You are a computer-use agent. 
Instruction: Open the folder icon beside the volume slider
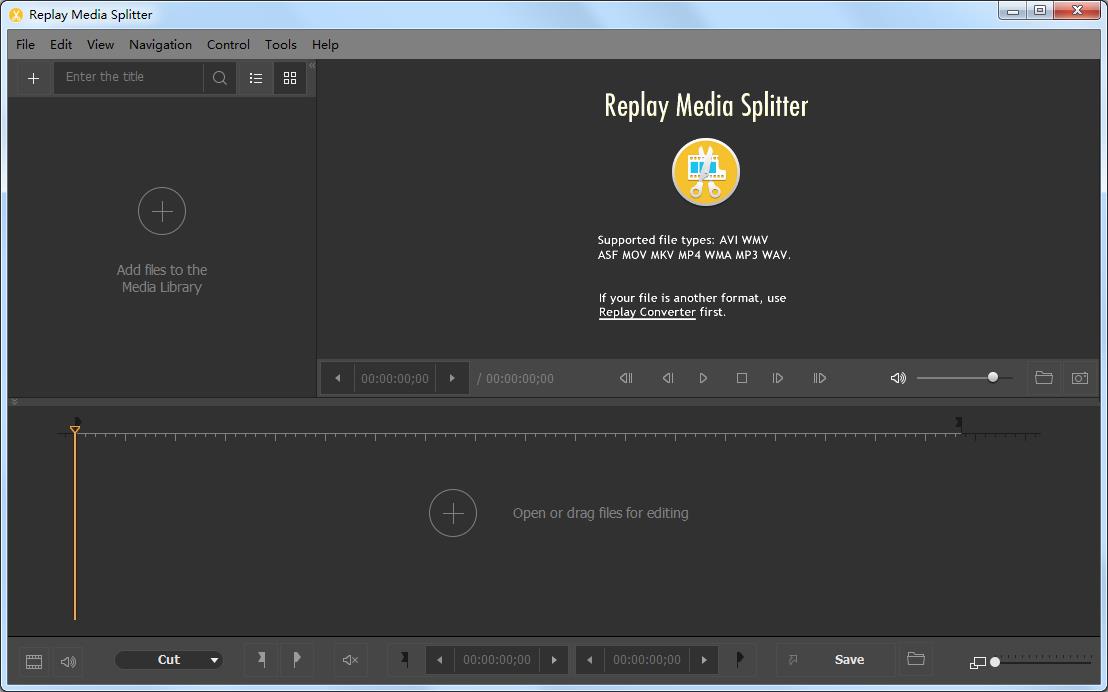pyautogui.click(x=1043, y=378)
